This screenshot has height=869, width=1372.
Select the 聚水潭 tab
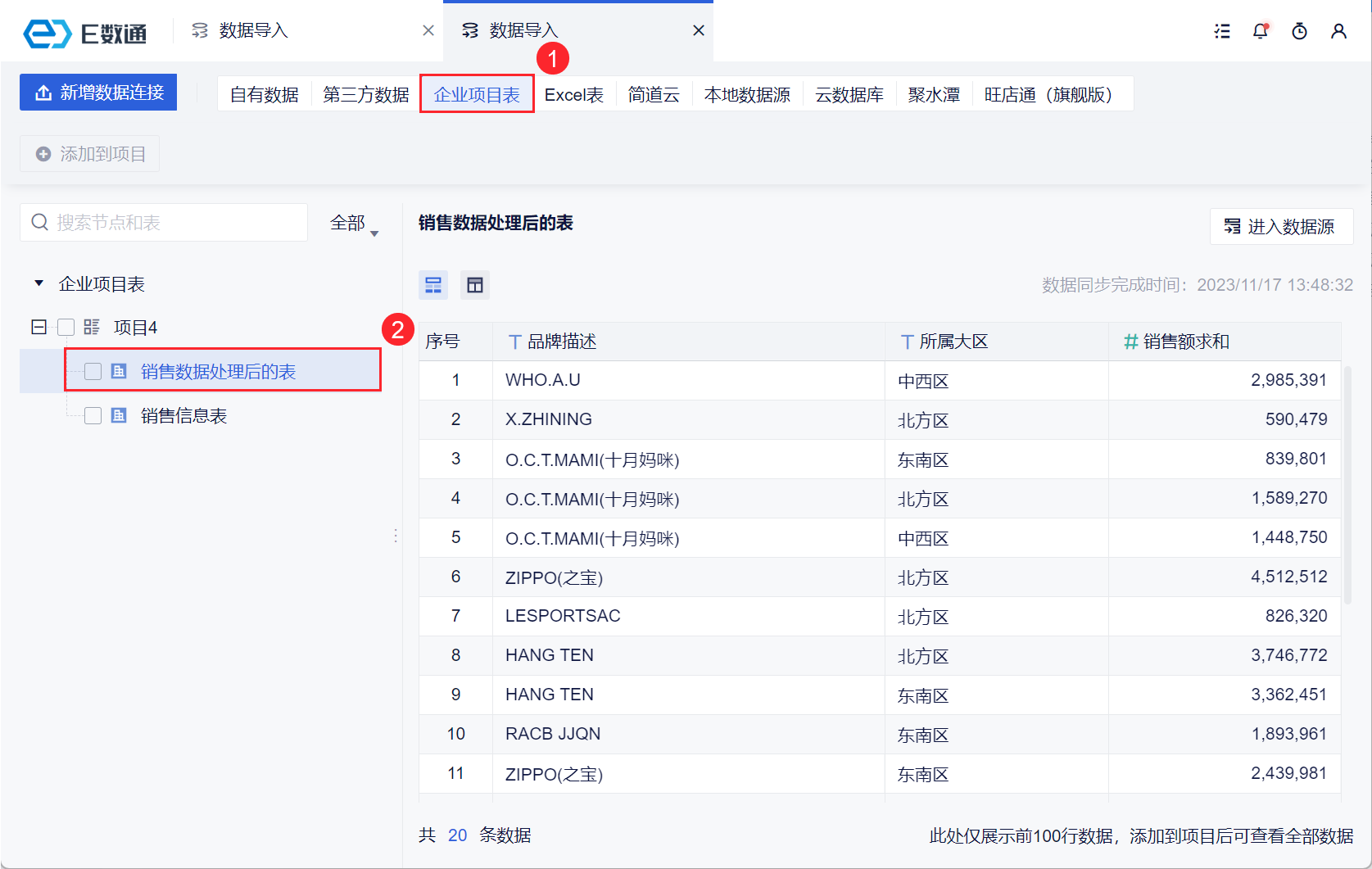tap(934, 95)
